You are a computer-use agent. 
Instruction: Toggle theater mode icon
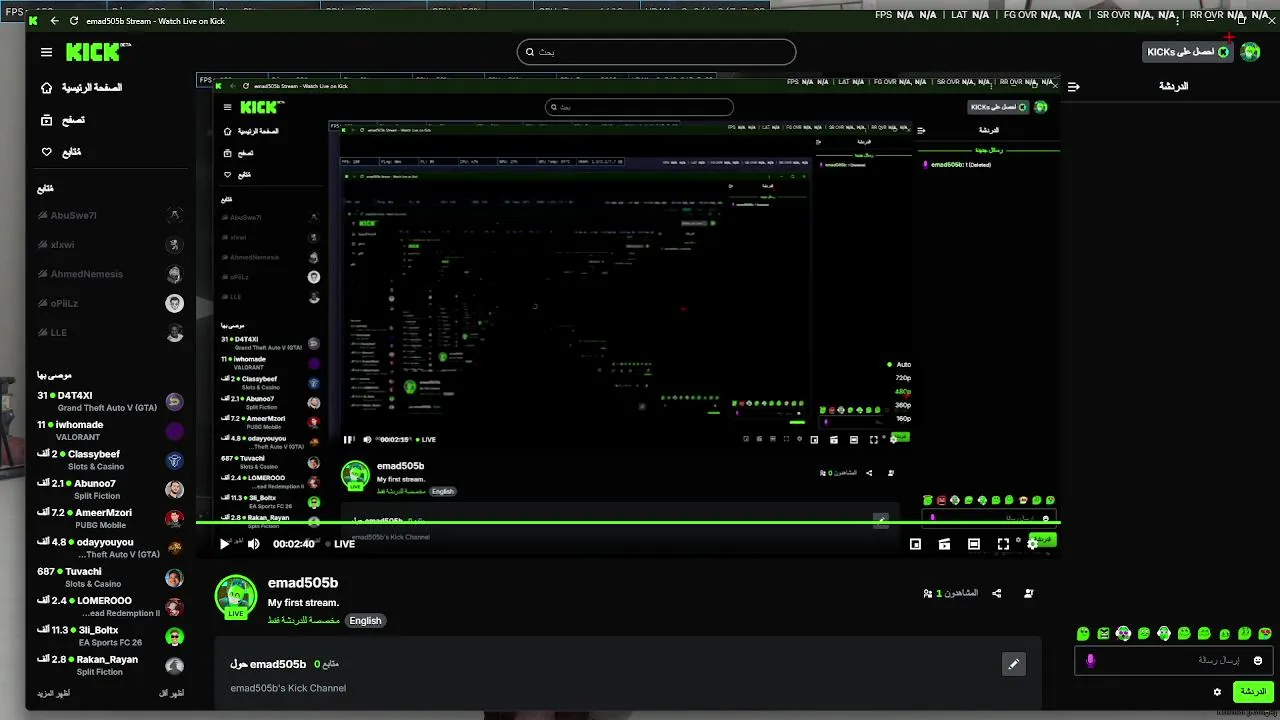pyautogui.click(x=973, y=544)
